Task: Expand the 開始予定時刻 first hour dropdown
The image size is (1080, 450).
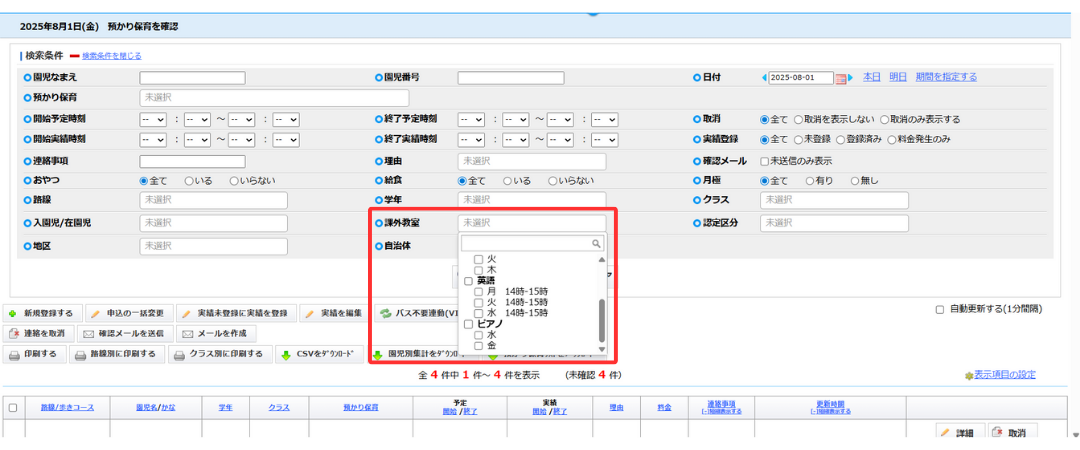Action: (153, 119)
